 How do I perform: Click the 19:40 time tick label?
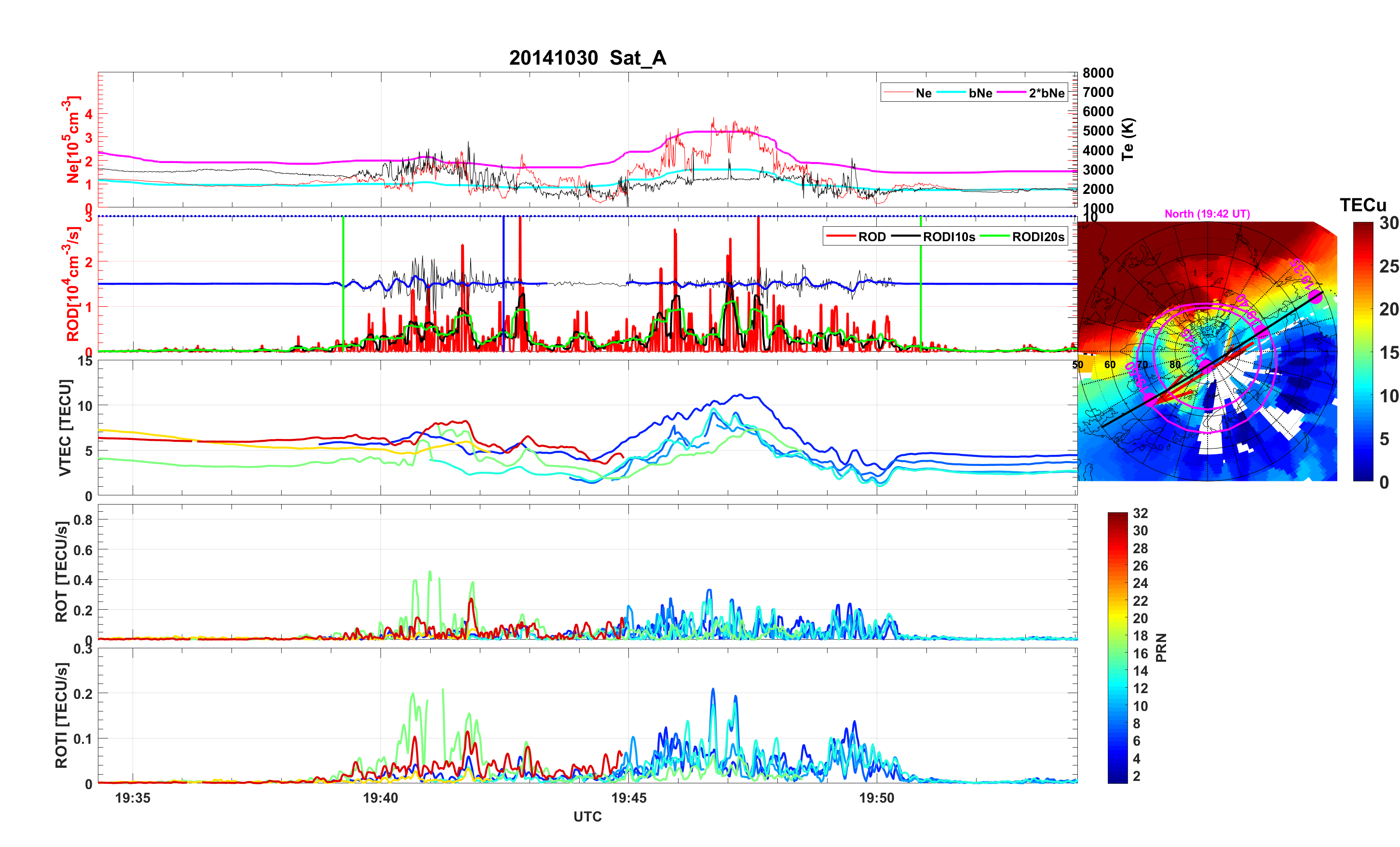click(381, 797)
